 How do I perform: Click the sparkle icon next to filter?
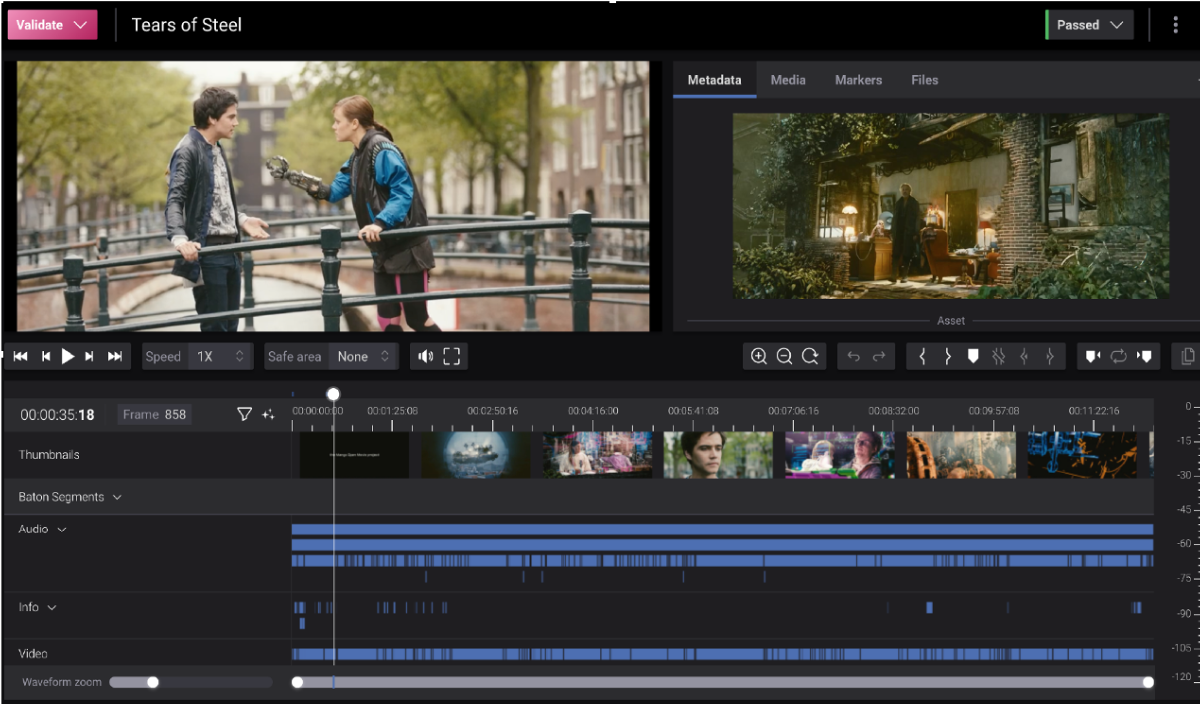click(x=268, y=414)
